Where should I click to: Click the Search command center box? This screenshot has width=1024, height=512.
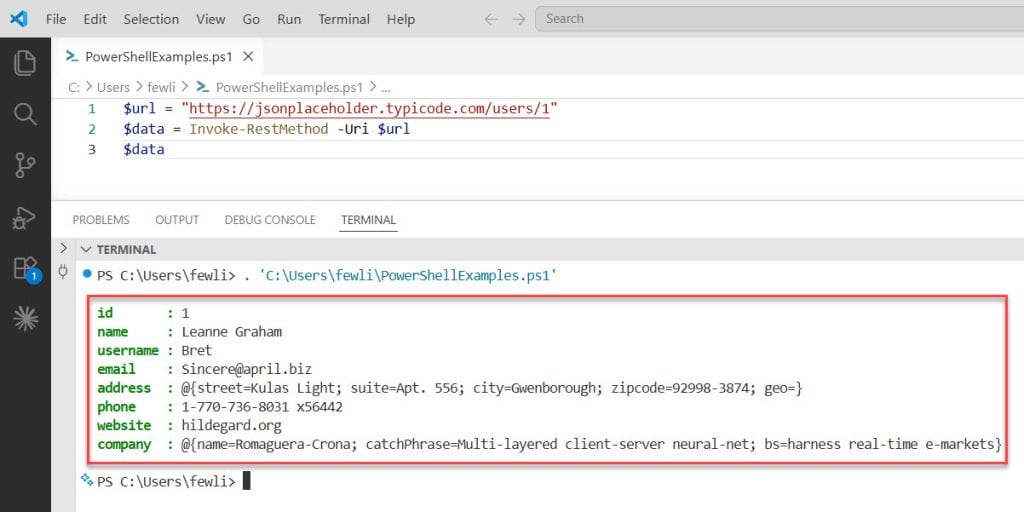click(779, 19)
